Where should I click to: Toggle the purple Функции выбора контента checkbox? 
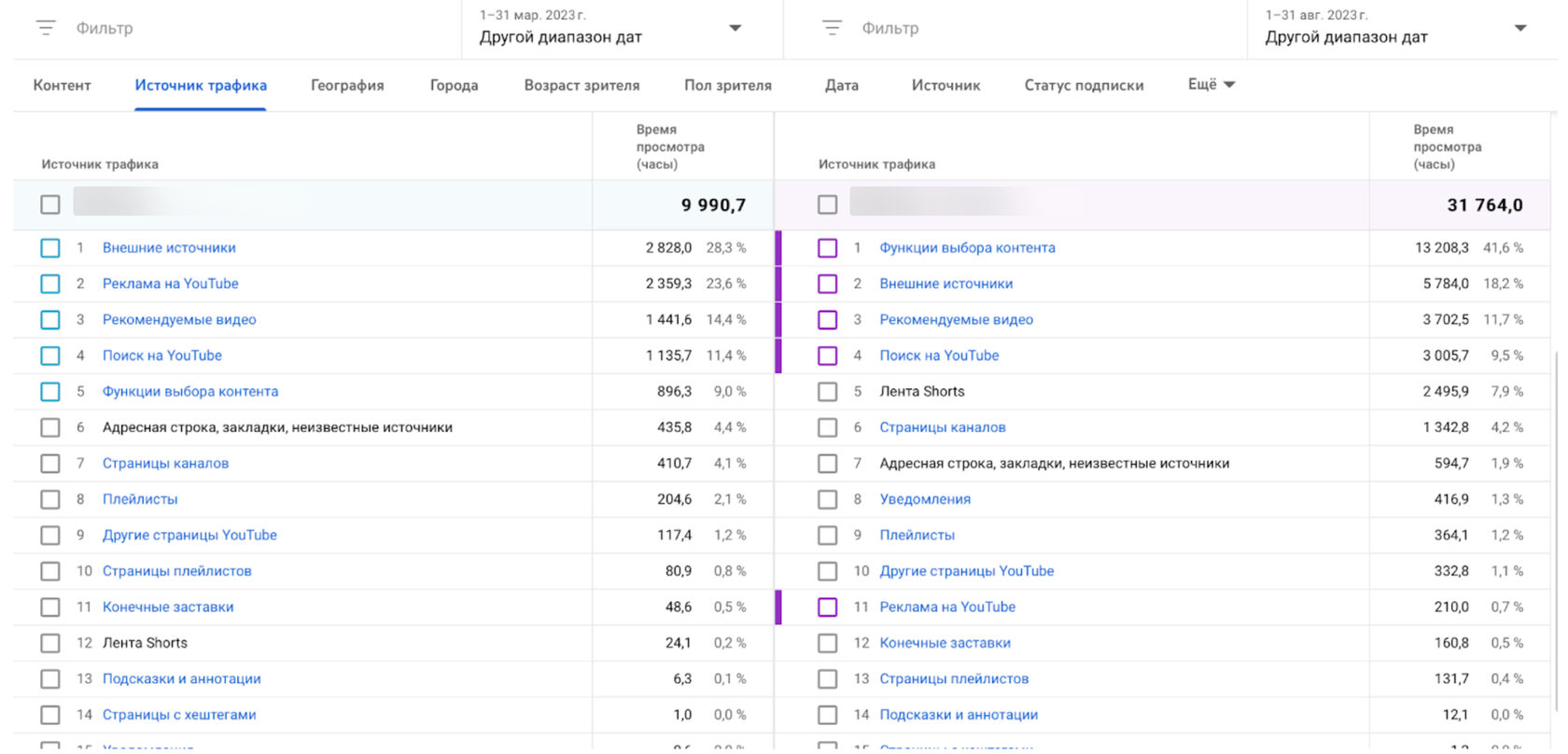pyautogui.click(x=827, y=247)
